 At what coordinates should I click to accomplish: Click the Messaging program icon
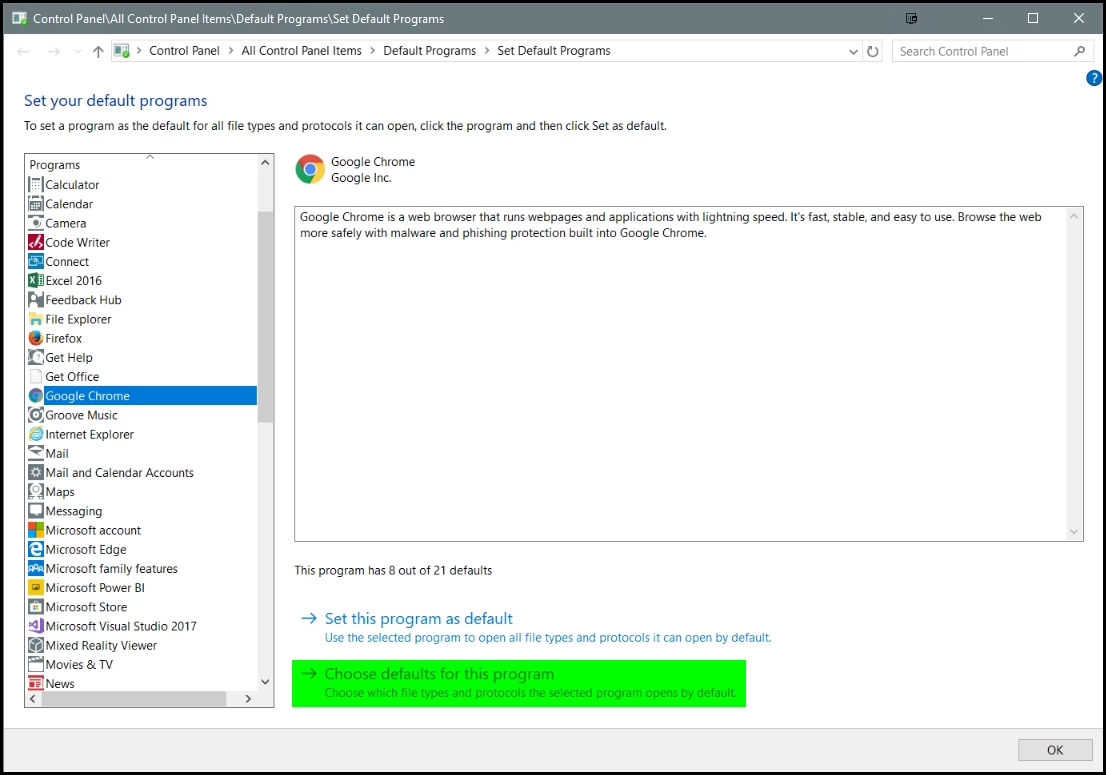tap(36, 511)
